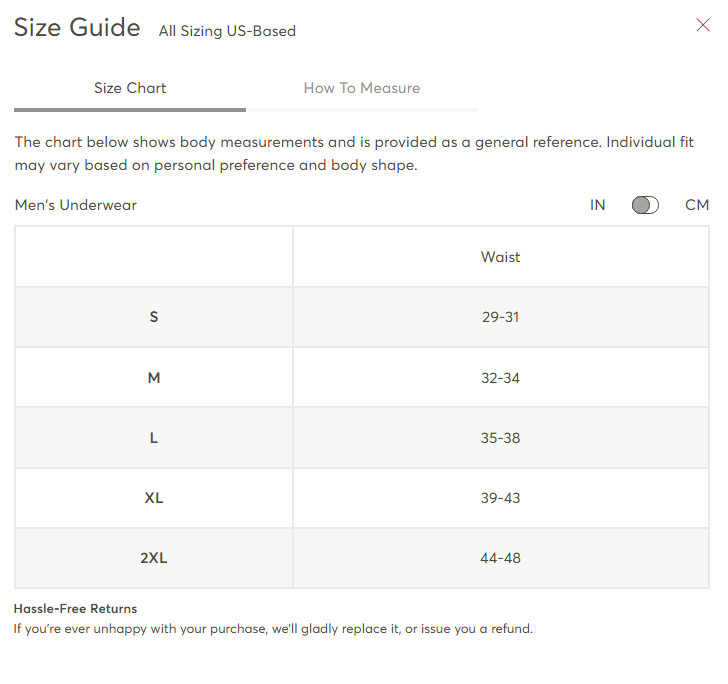Toggle the IN/CM unit switch
This screenshot has width=728, height=684.
645,205
